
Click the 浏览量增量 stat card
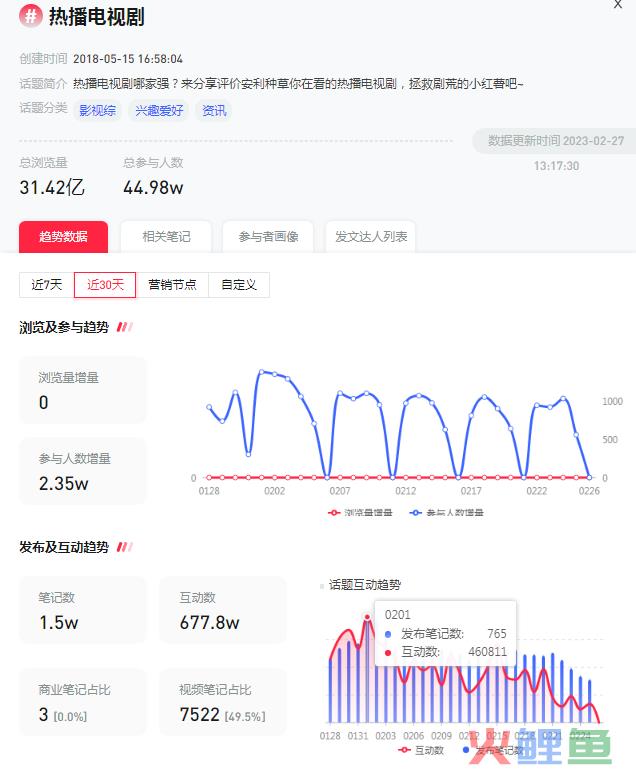click(83, 390)
